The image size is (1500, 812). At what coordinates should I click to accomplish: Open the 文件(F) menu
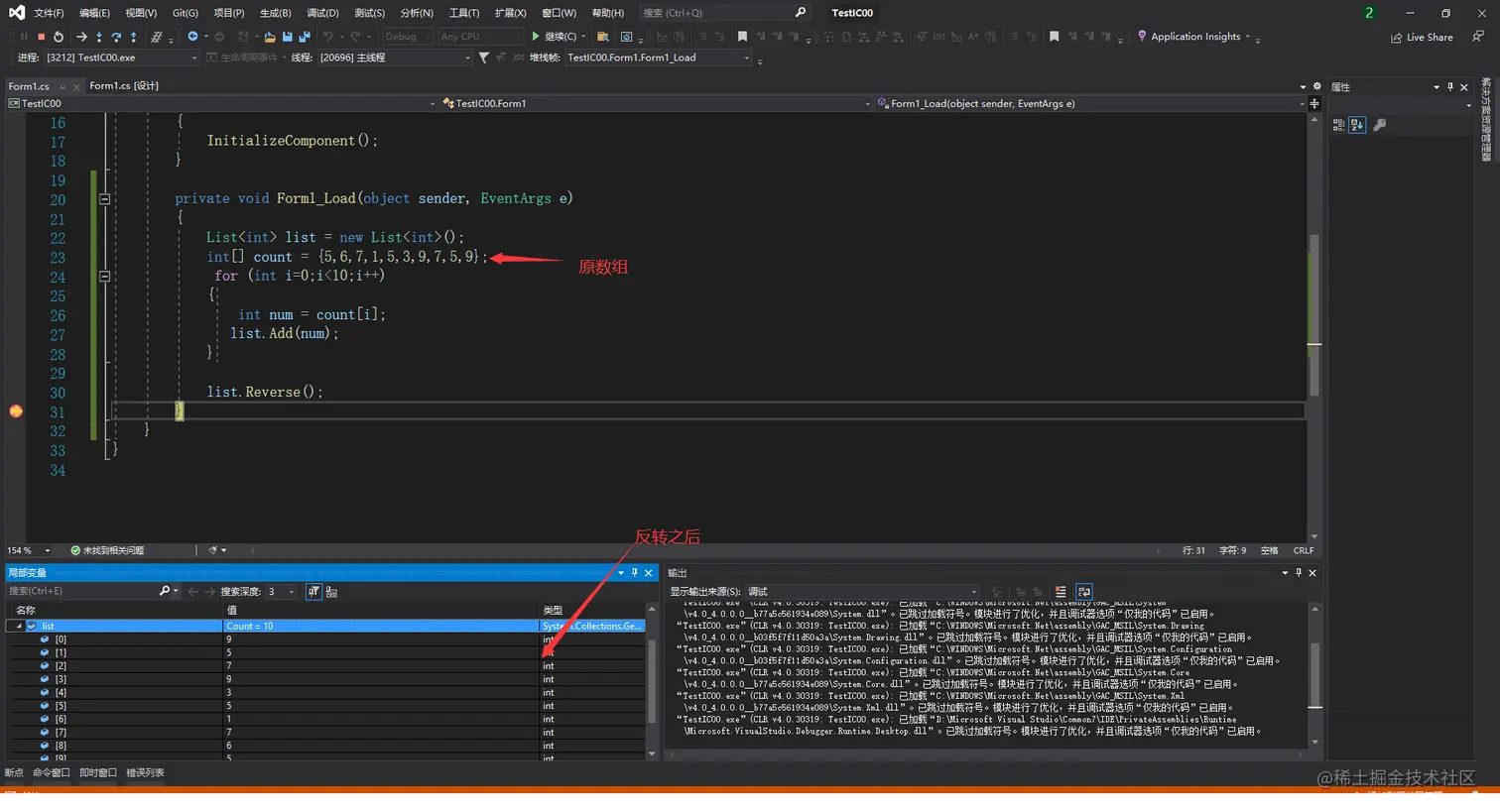[49, 13]
